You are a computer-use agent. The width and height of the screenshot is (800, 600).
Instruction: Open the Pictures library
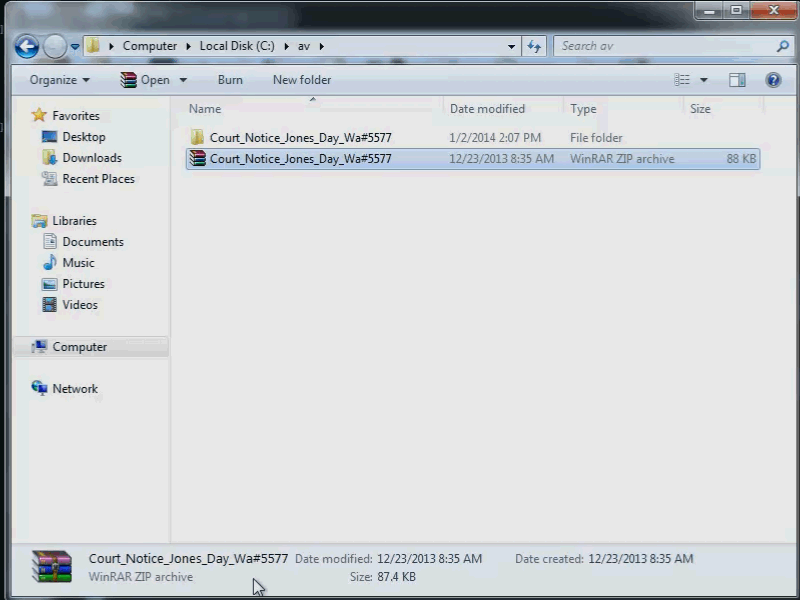tap(83, 284)
